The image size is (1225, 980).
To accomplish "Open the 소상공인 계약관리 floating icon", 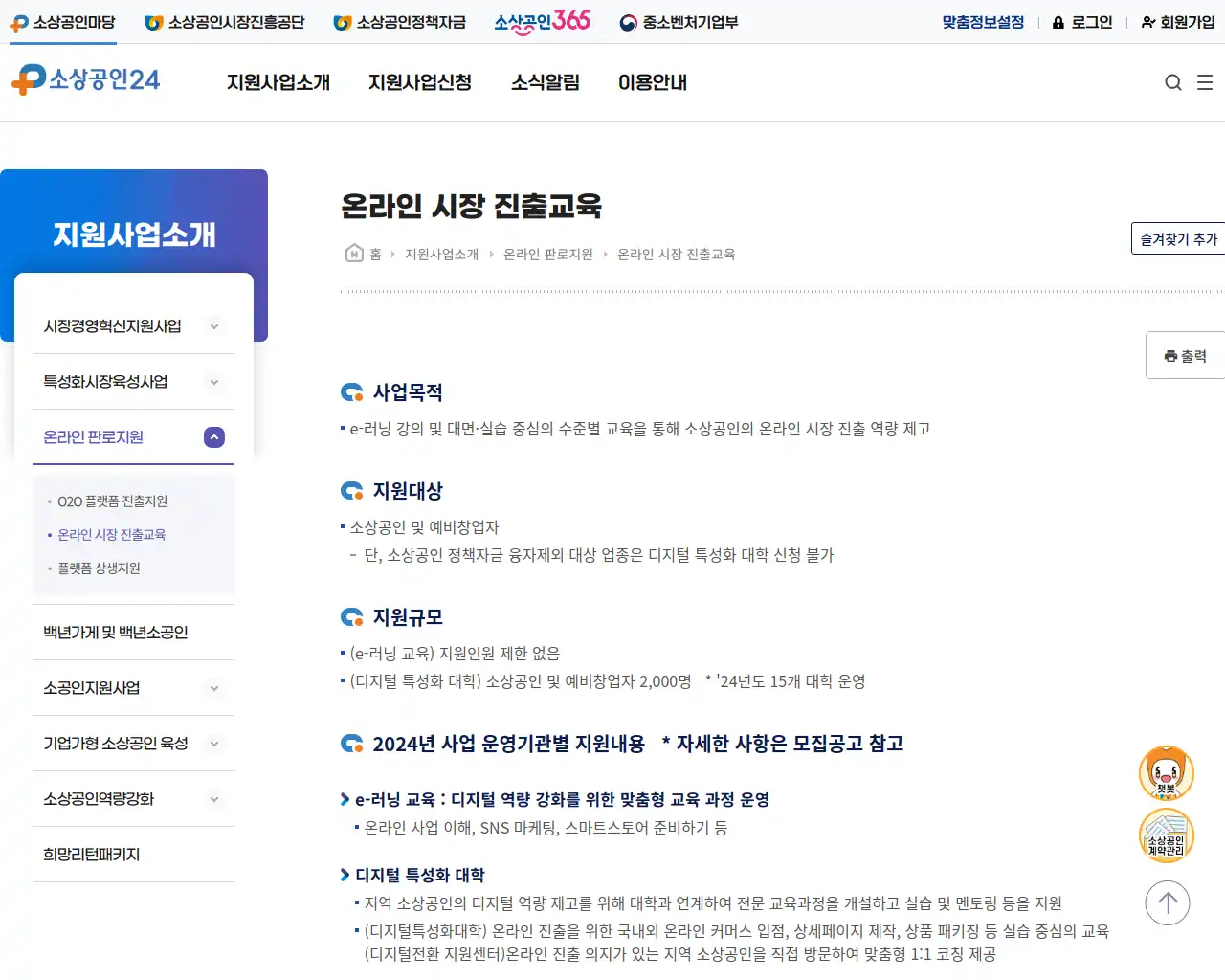I will point(1166,835).
